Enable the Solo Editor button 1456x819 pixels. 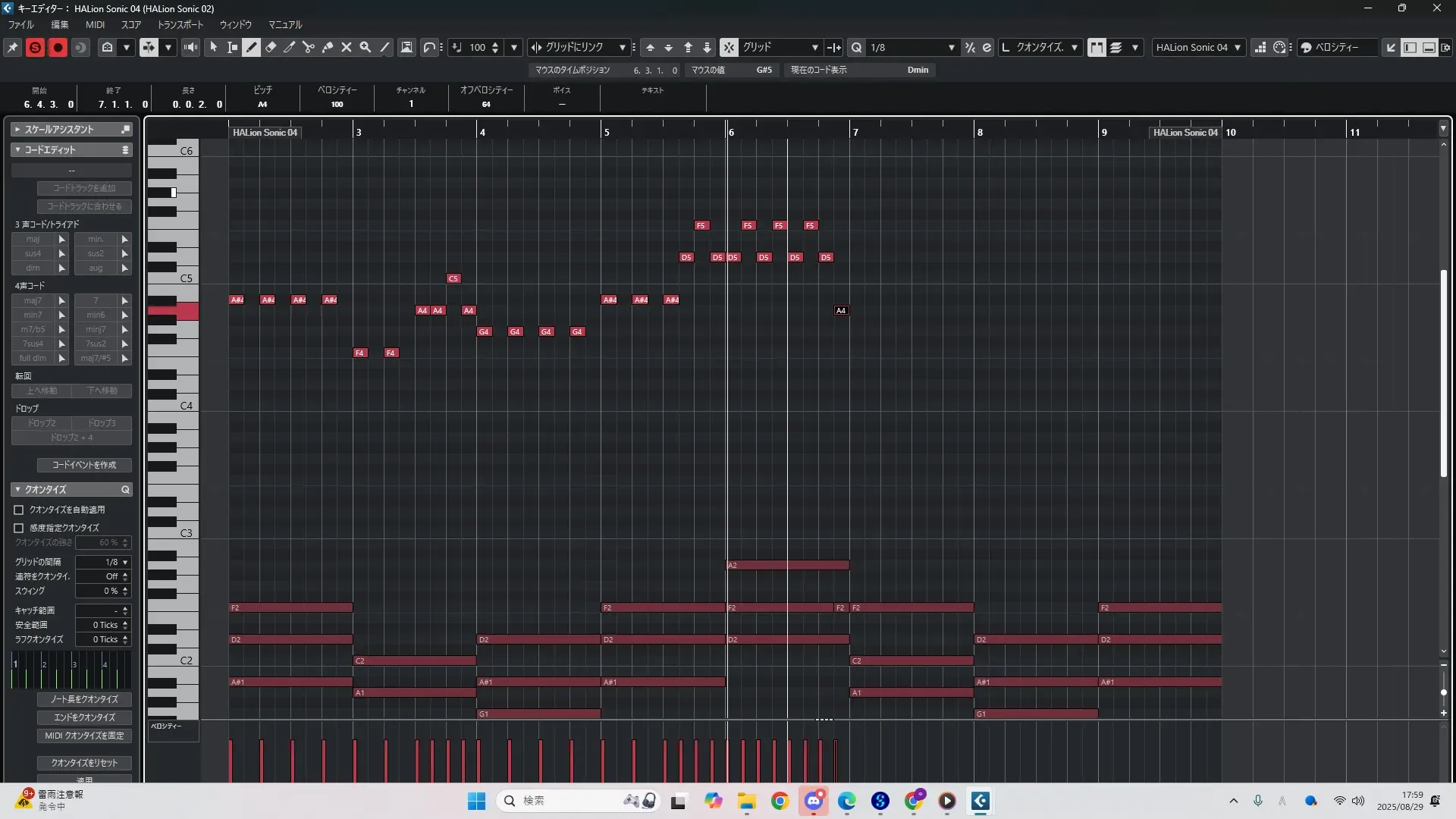35,47
